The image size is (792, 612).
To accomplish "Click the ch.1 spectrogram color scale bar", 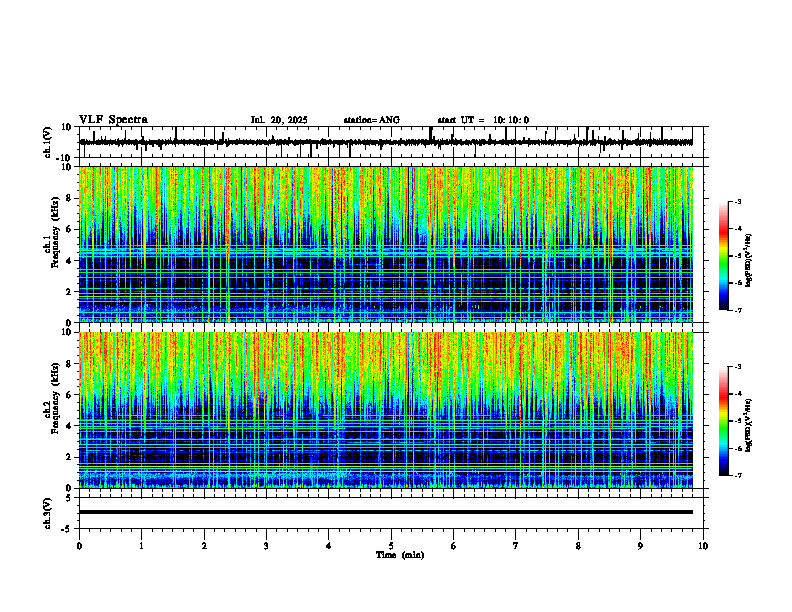I will [723, 256].
